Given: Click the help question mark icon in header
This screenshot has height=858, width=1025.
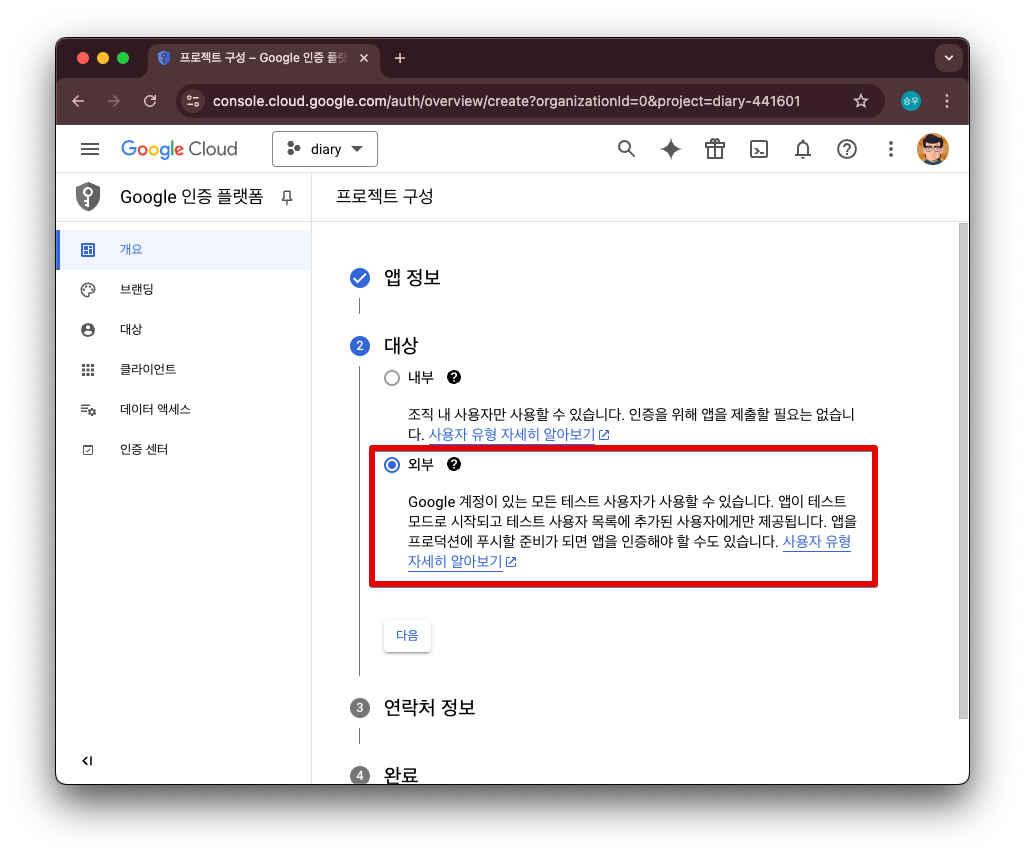Looking at the screenshot, I should pos(847,149).
